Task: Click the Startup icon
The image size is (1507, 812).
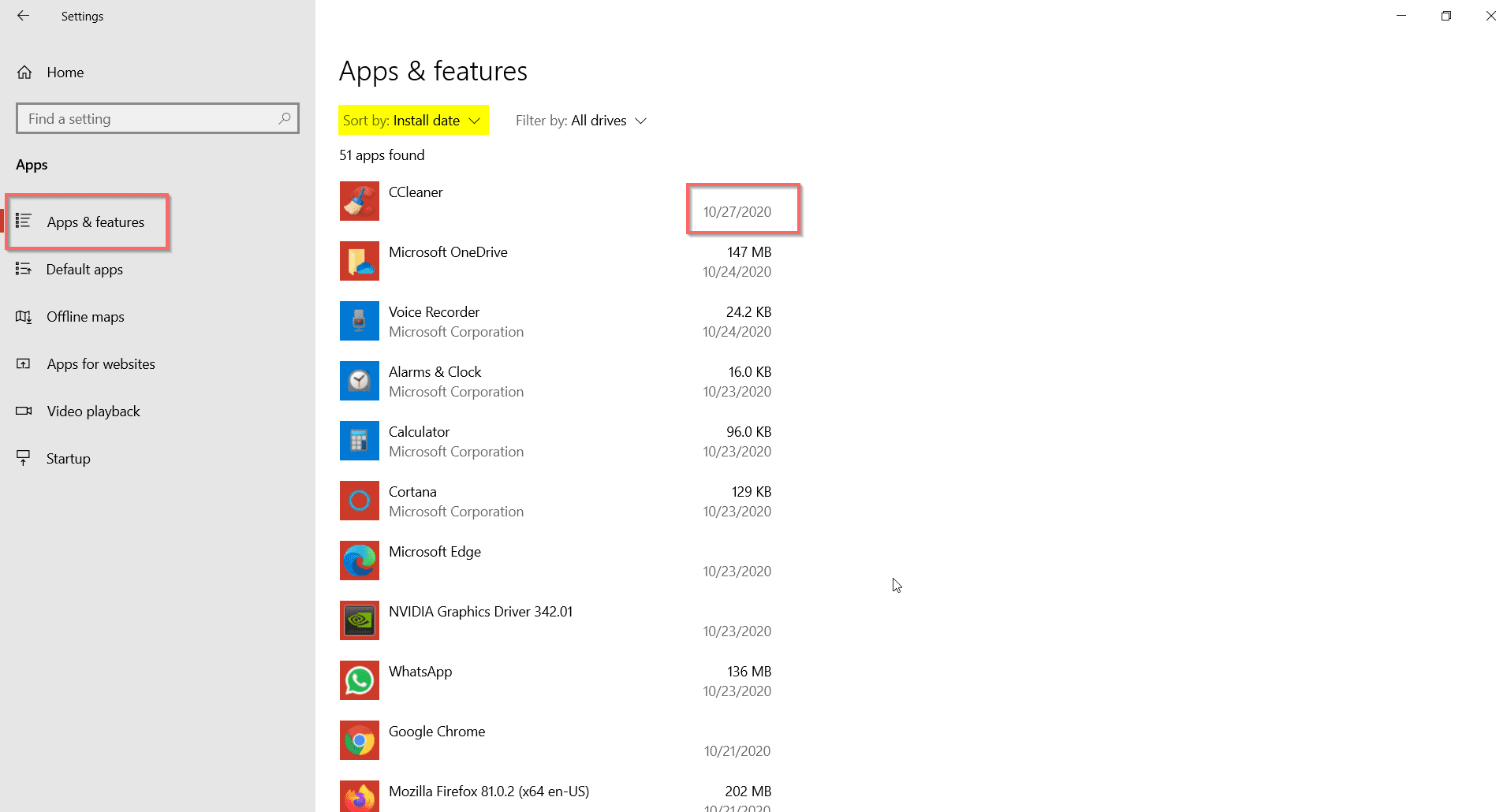Action: pos(24,458)
